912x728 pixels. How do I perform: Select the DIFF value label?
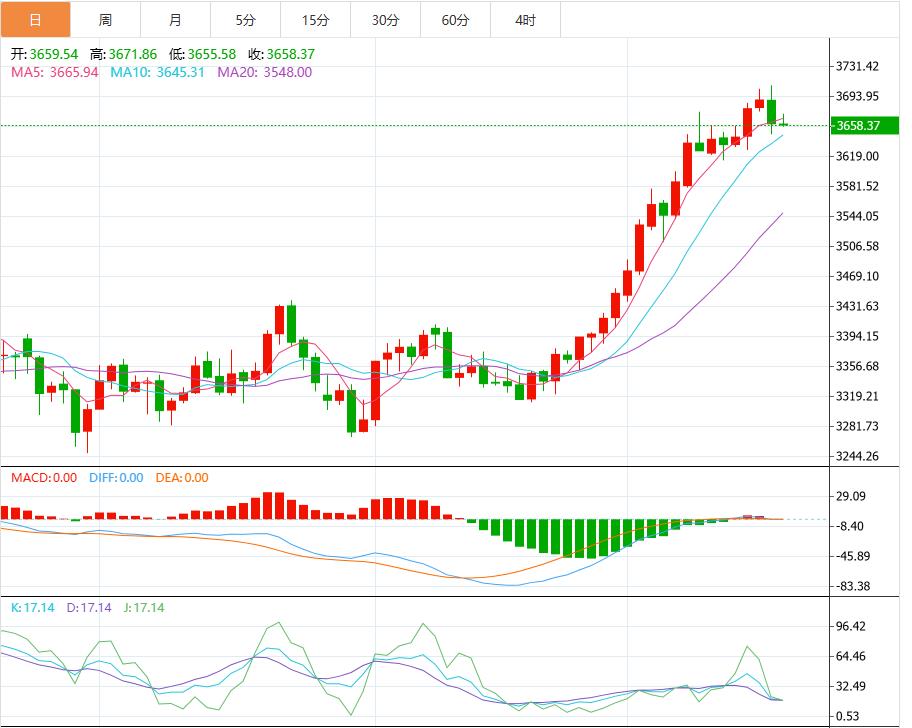(116, 478)
